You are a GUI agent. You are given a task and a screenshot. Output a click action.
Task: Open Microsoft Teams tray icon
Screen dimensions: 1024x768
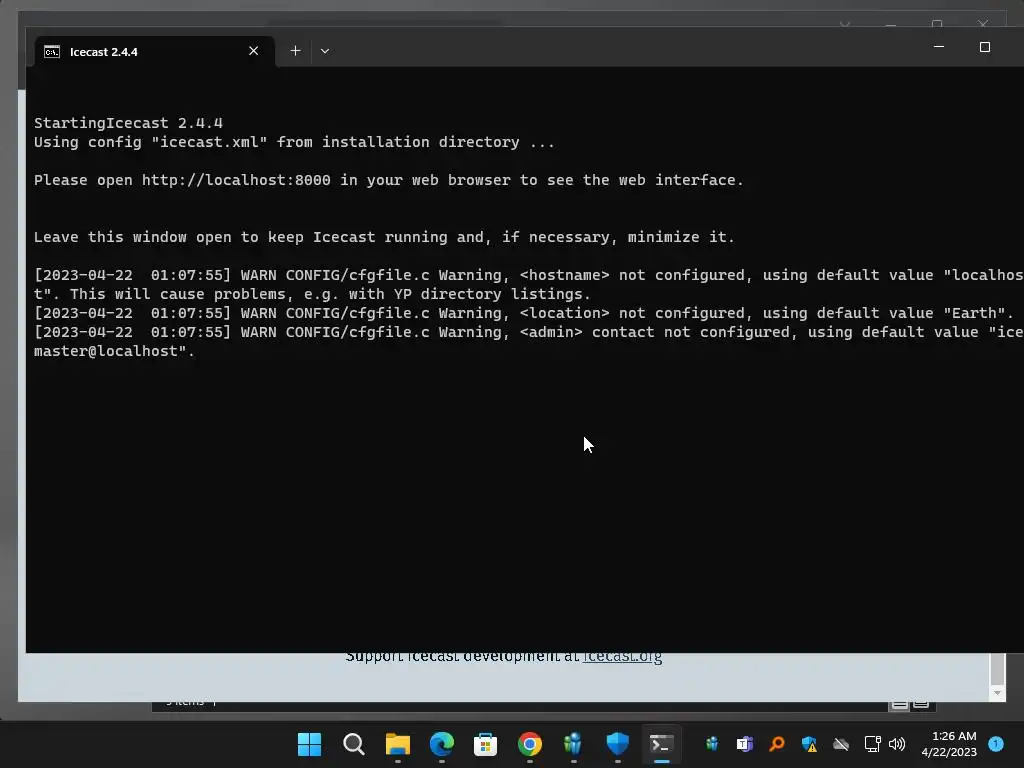click(744, 744)
